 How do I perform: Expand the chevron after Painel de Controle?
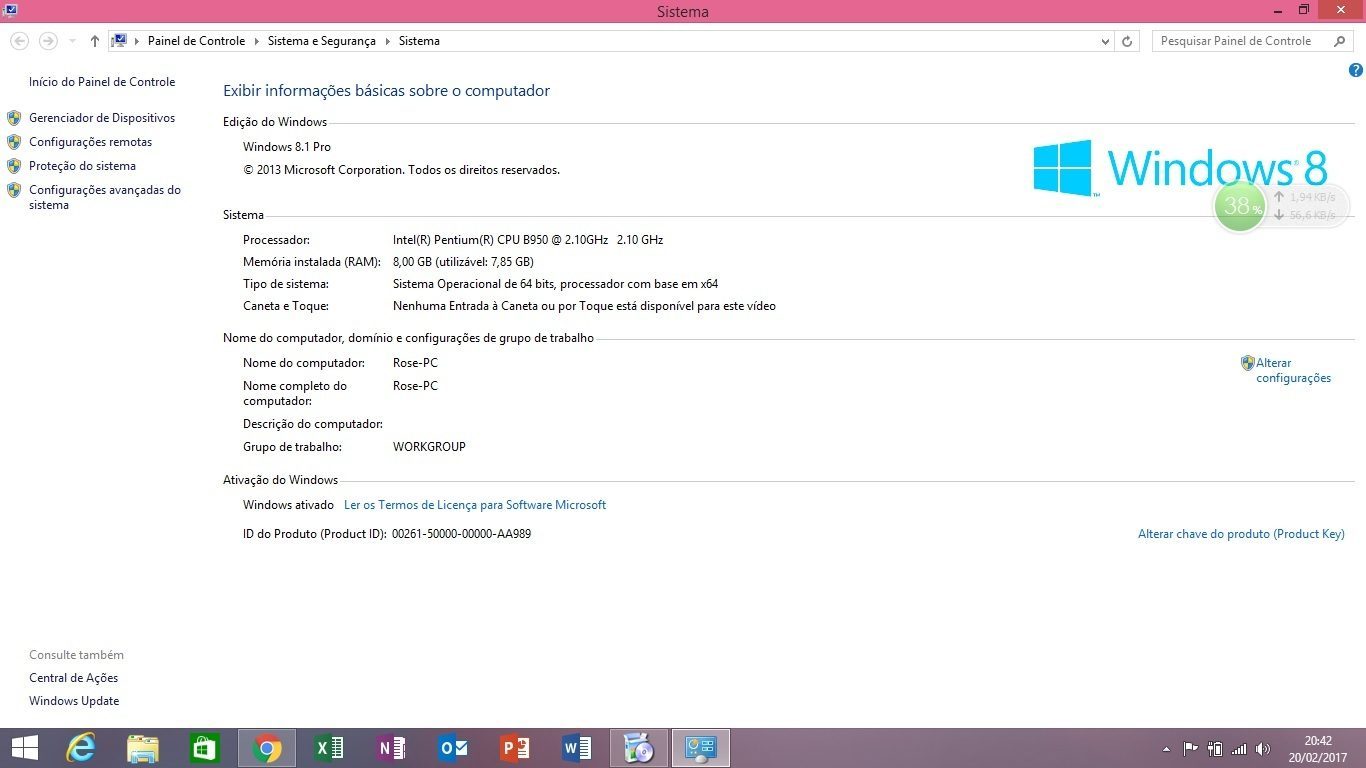click(256, 41)
